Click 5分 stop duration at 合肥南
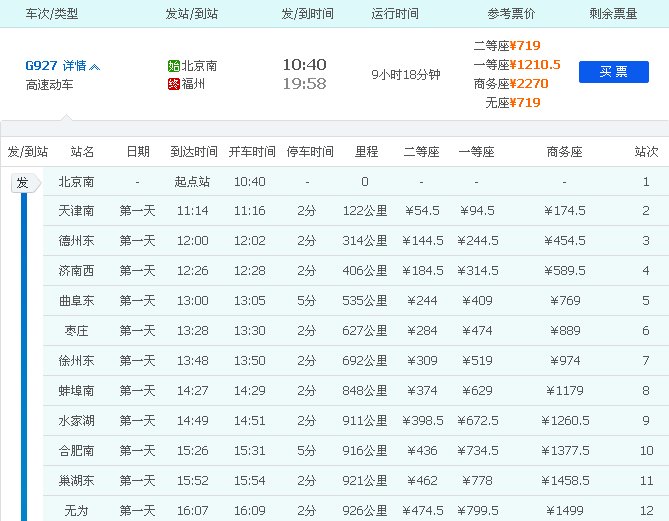This screenshot has height=521, width=669. click(307, 451)
